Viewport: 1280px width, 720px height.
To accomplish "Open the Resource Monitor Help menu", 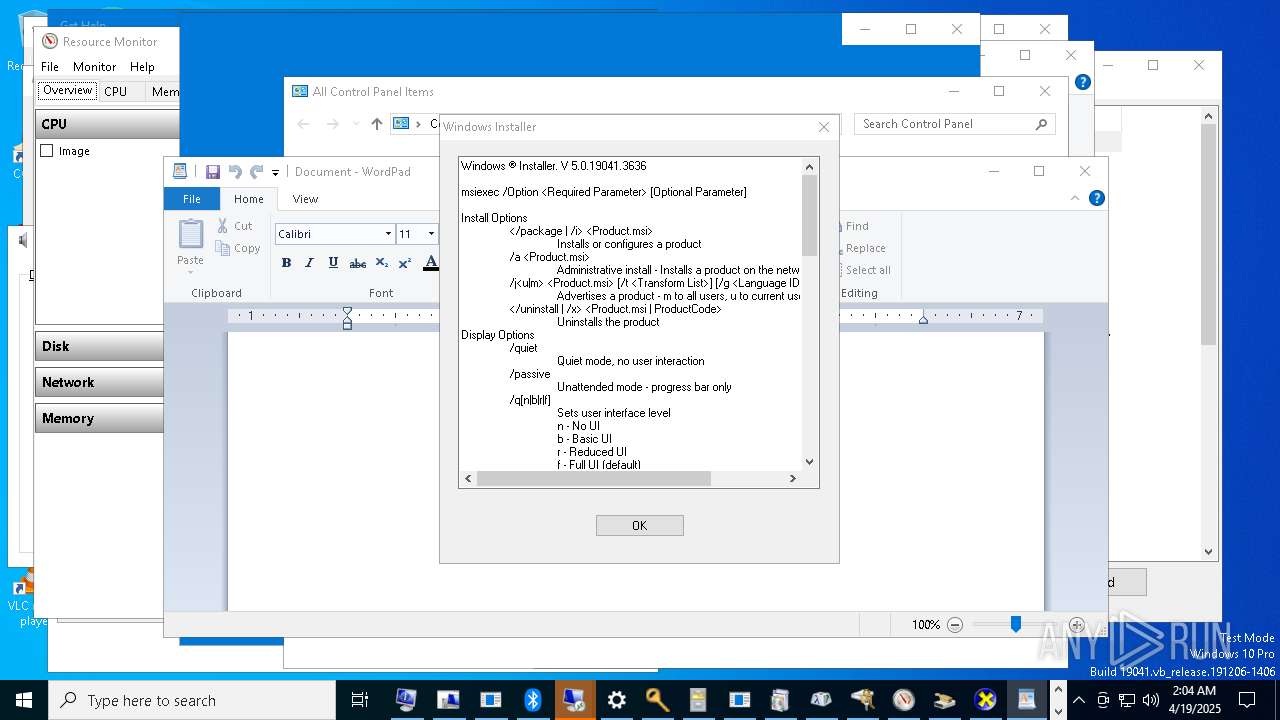I will [x=142, y=67].
